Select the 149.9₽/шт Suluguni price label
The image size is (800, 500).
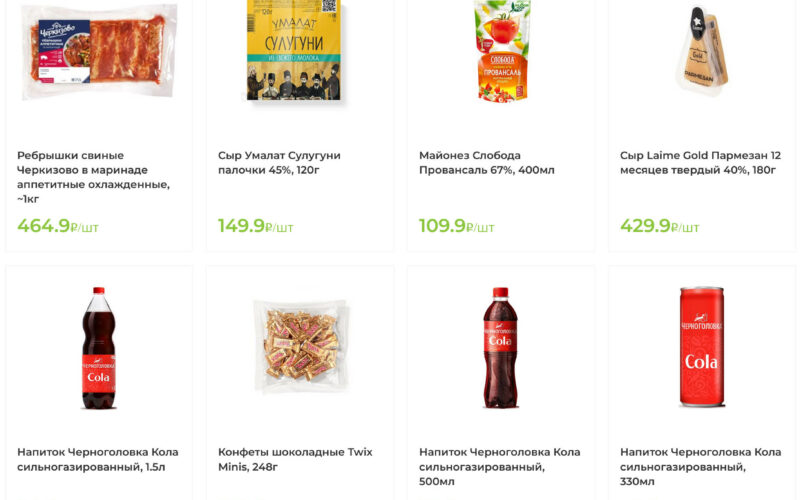(x=256, y=226)
